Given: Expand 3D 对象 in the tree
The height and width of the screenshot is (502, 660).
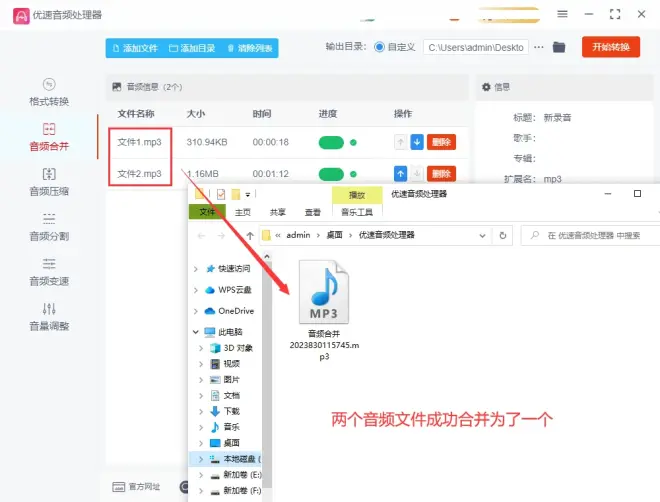Looking at the screenshot, I should (201, 348).
